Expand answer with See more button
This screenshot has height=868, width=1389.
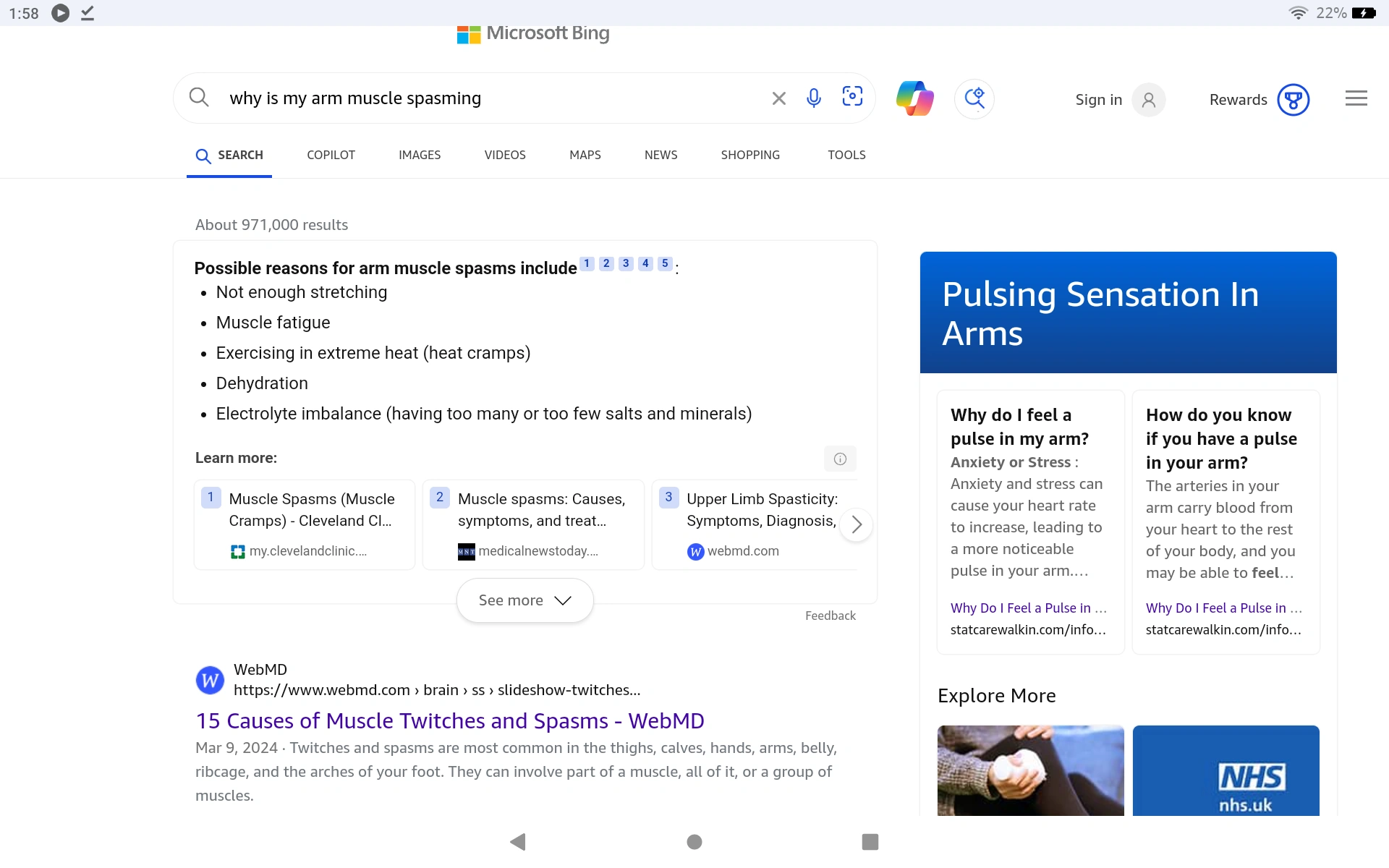tap(524, 600)
